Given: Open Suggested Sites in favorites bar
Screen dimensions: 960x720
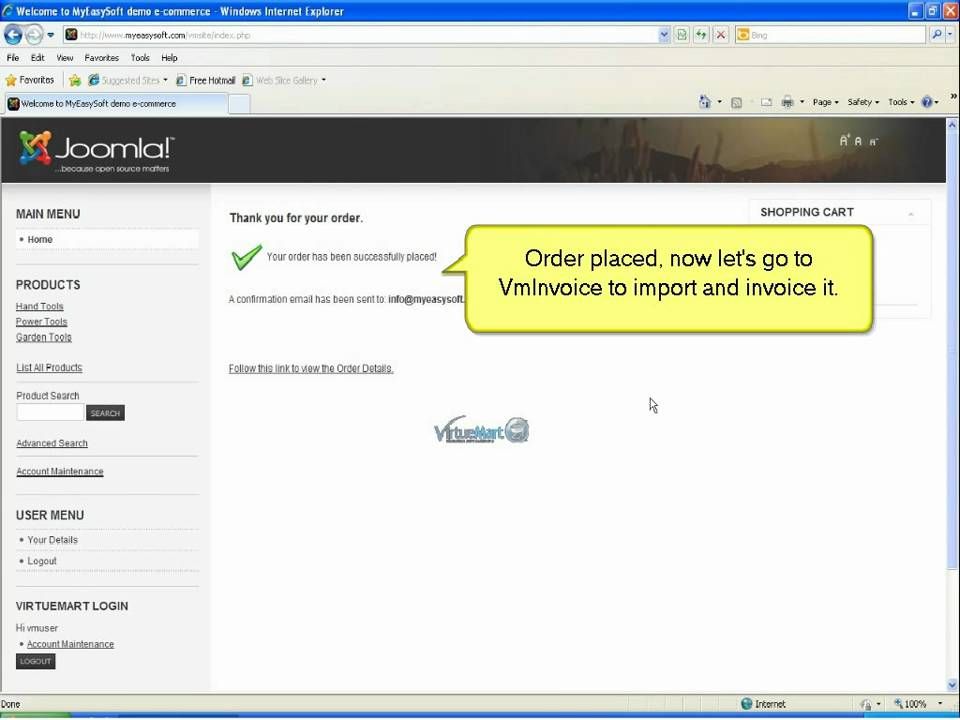Looking at the screenshot, I should pos(128,80).
